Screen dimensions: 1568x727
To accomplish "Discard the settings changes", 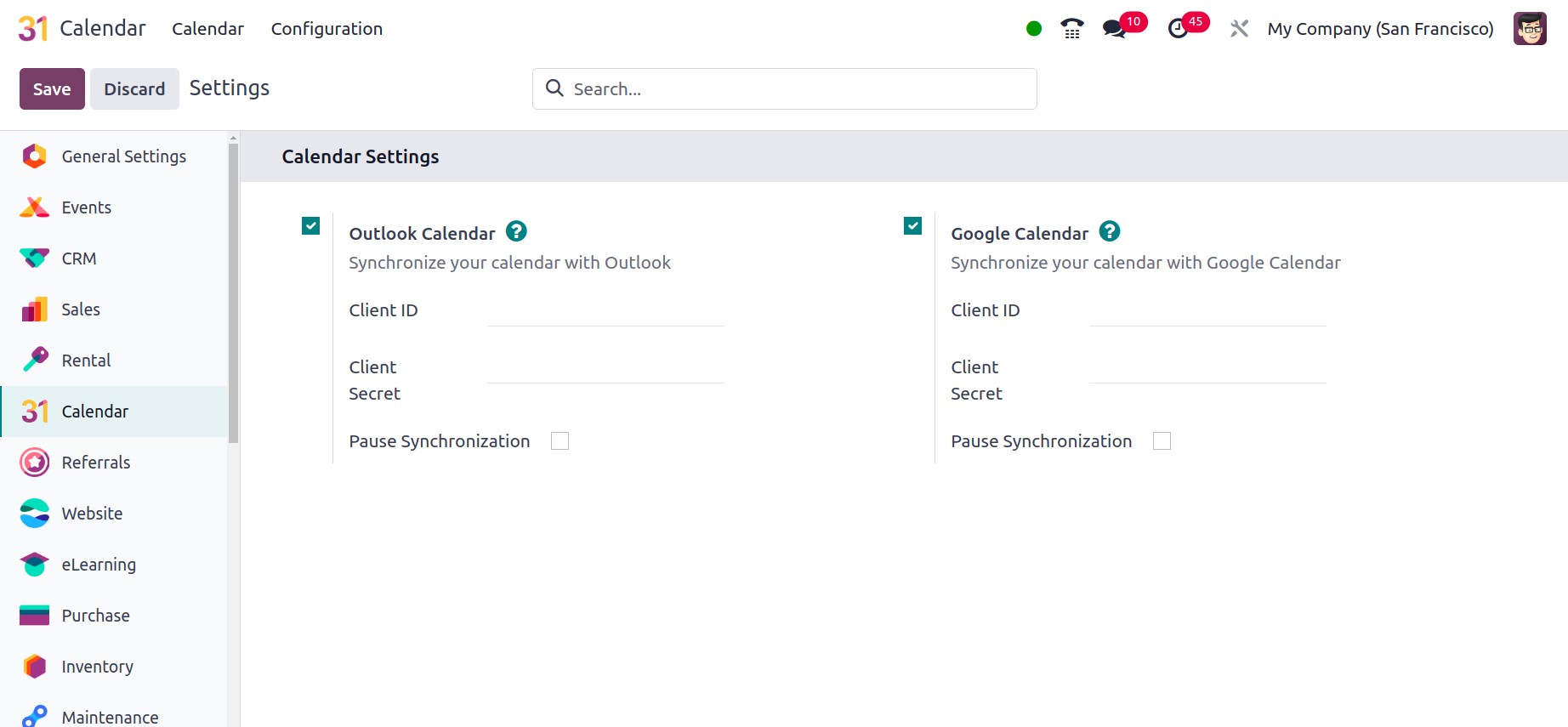I will coord(134,88).
